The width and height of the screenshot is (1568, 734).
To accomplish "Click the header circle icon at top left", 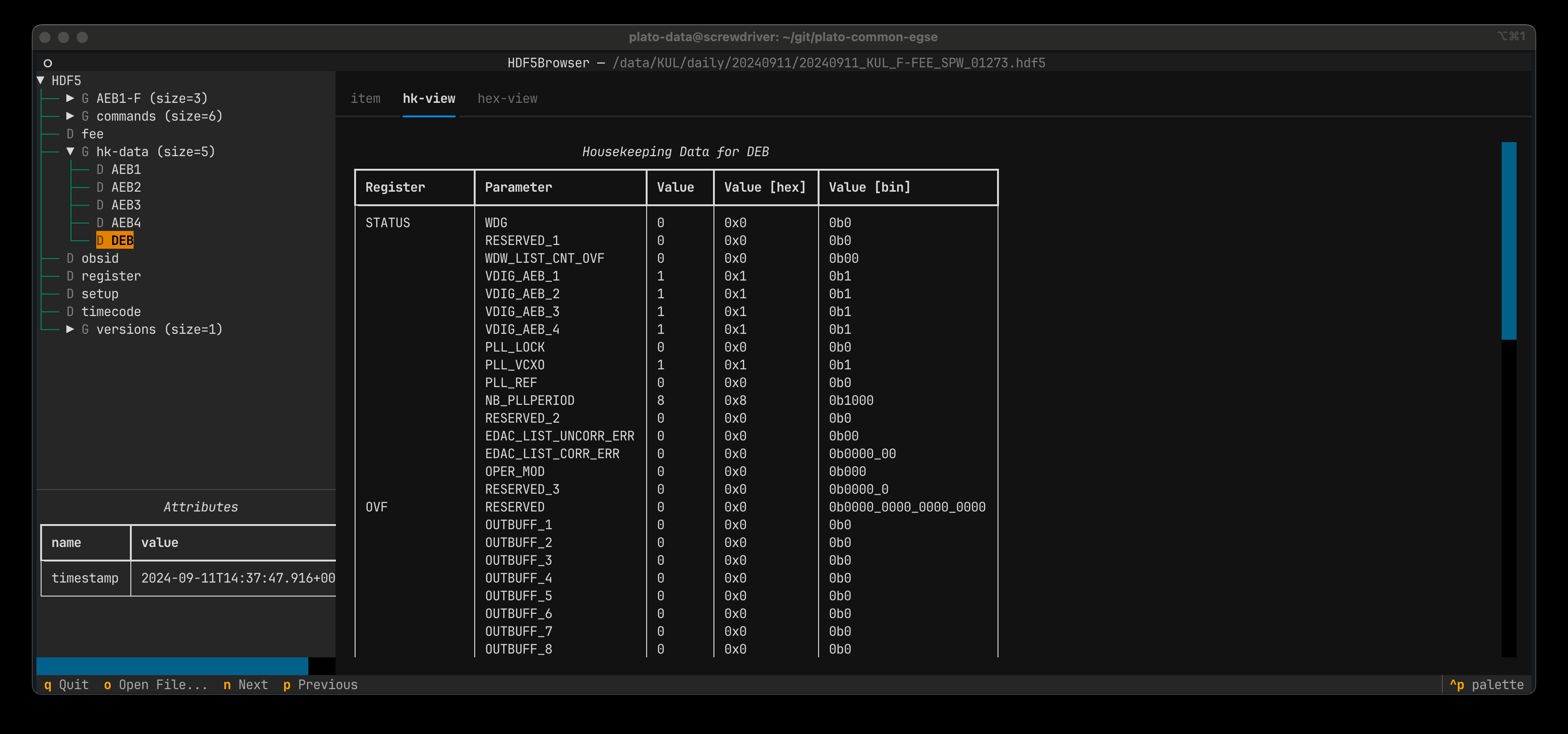I will [x=48, y=63].
